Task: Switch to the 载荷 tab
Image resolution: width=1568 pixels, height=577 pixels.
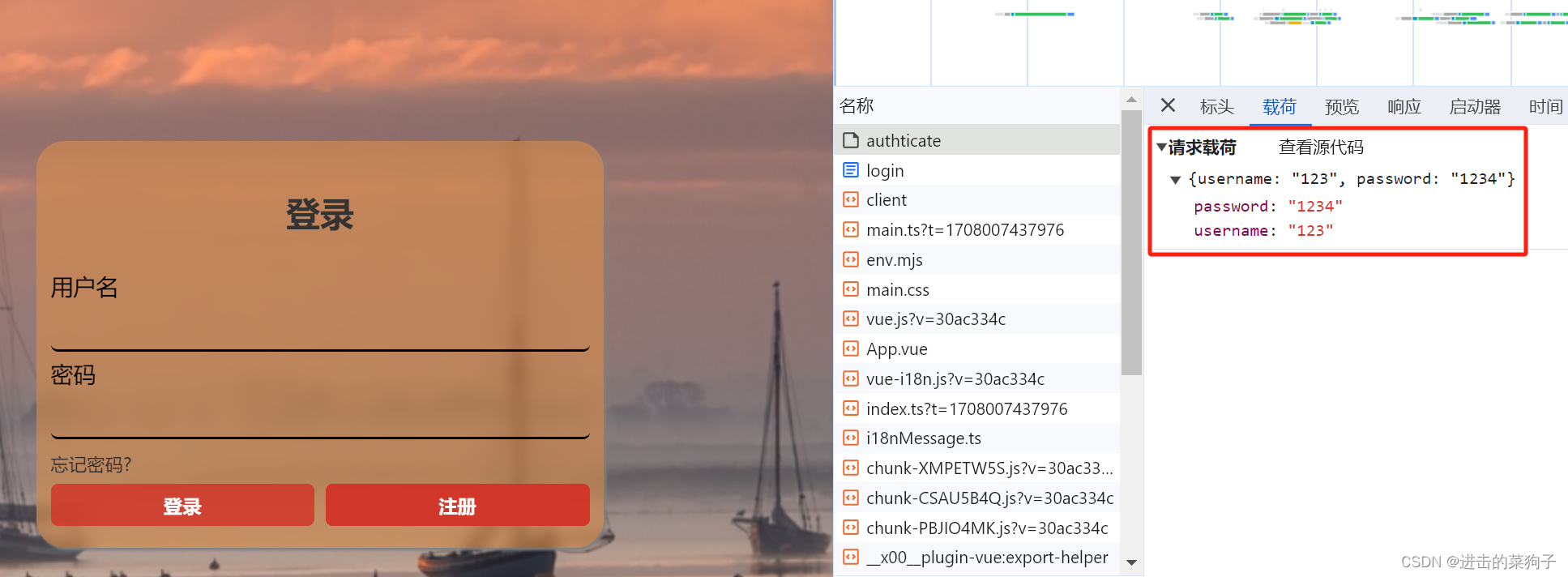Action: point(1280,106)
